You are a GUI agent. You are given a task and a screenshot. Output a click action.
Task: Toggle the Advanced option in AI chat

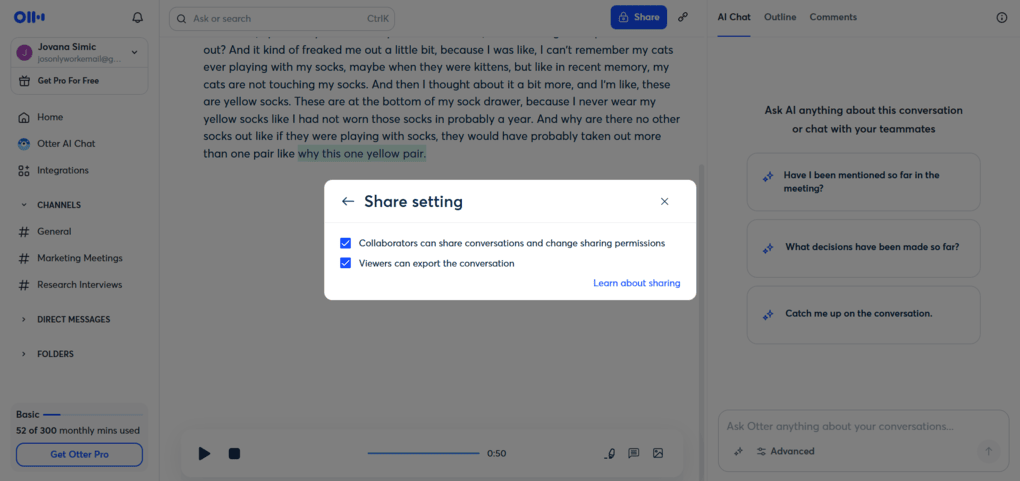[785, 451]
